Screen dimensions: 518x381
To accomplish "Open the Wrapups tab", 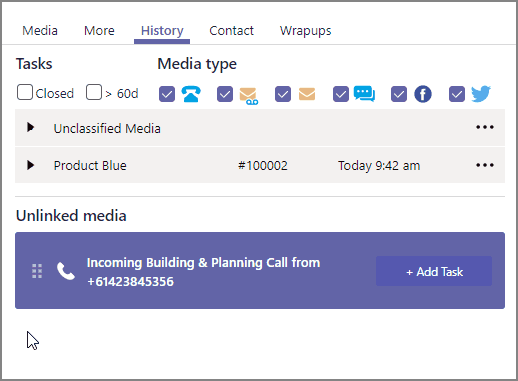I will coord(306,31).
